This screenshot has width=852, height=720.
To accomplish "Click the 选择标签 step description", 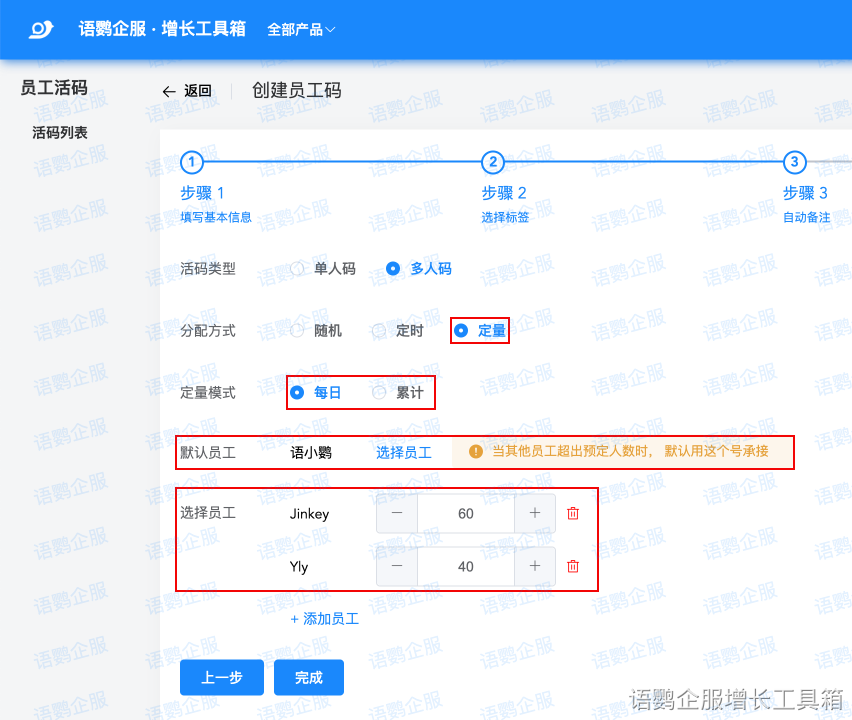I will [x=505, y=217].
